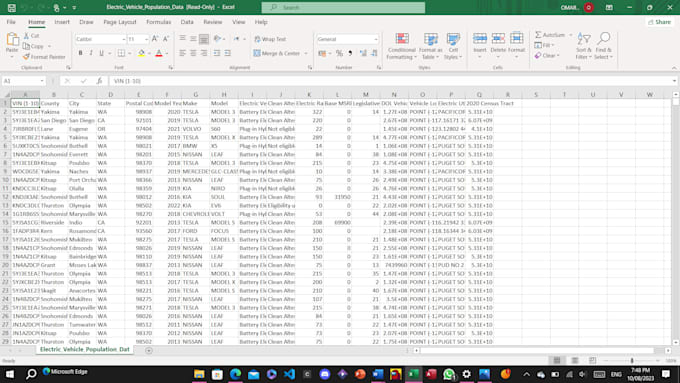Click Insert cells icon
This screenshot has height=383, width=680.
click(x=480, y=38)
